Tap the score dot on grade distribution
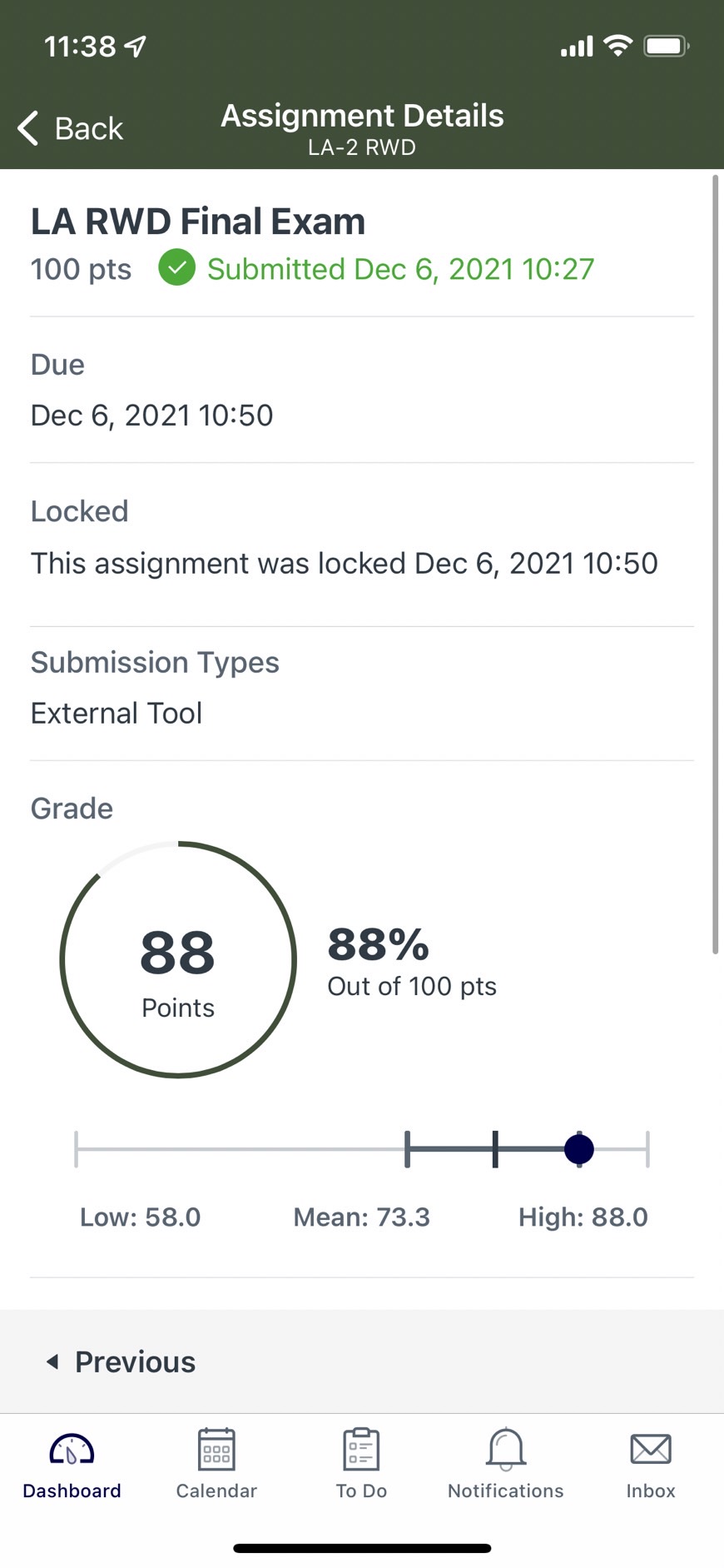 [x=579, y=1149]
